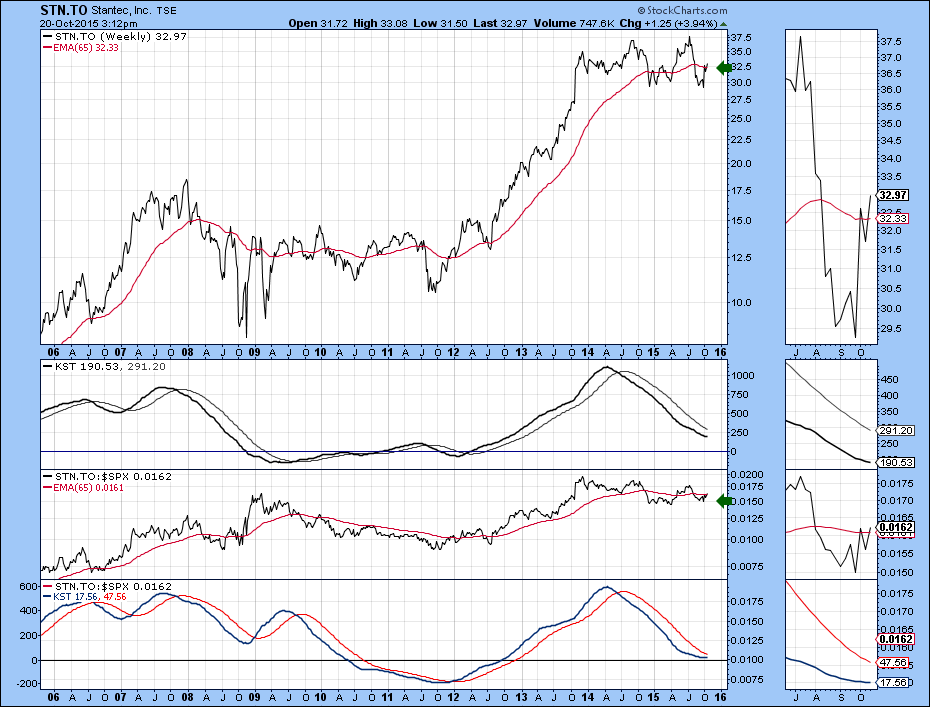The width and height of the screenshot is (930, 707).
Task: Click the 1000 tick on KST panel axis
Action: (743, 375)
